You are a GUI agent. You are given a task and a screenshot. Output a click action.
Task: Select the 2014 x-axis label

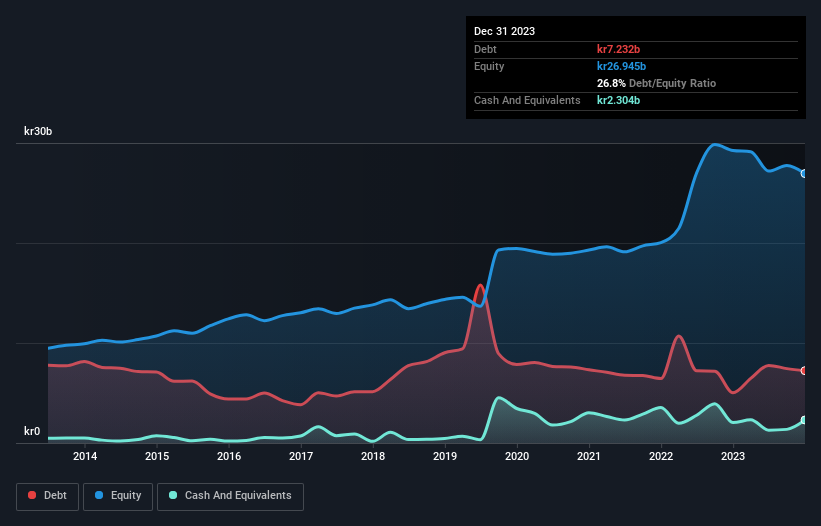(85, 456)
